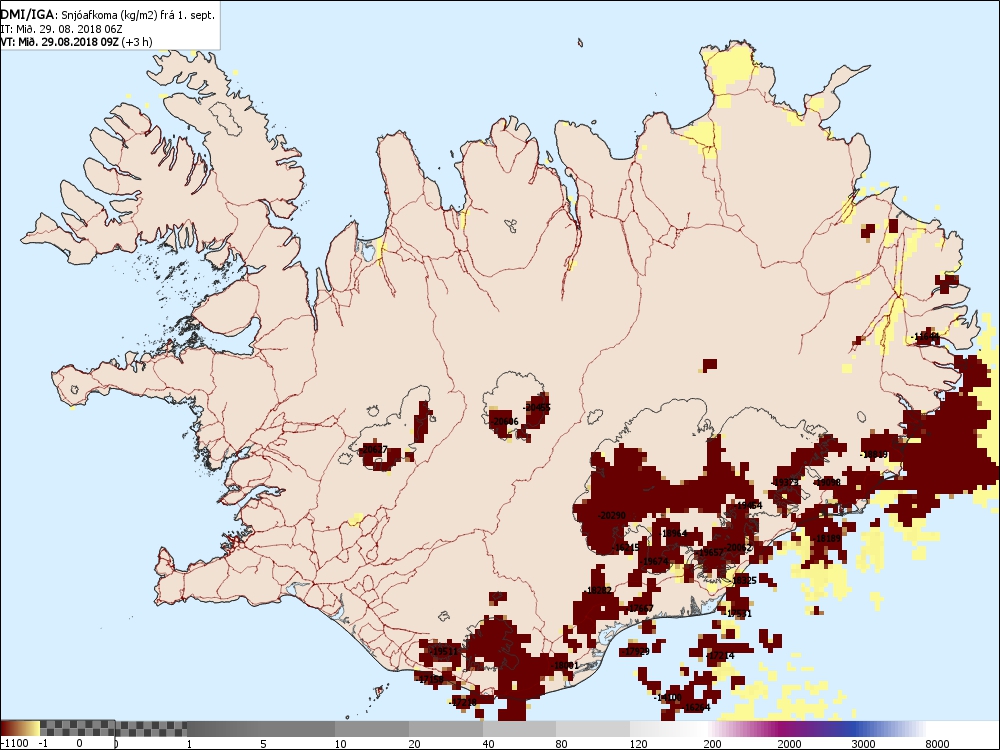
Task: Click the -18282 map label
Action: [598, 591]
